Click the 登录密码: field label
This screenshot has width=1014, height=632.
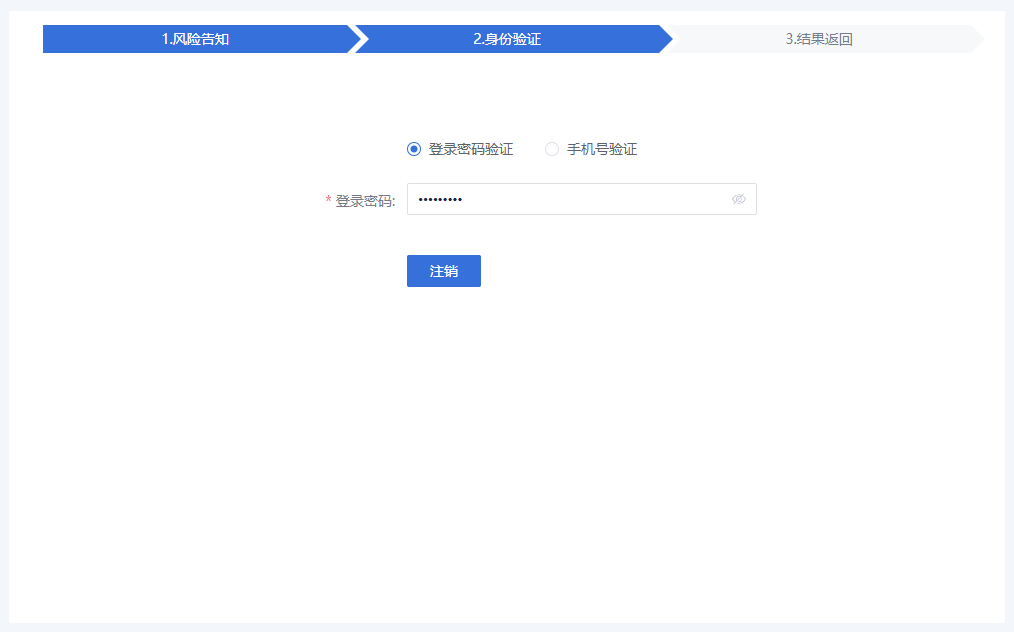click(x=365, y=200)
